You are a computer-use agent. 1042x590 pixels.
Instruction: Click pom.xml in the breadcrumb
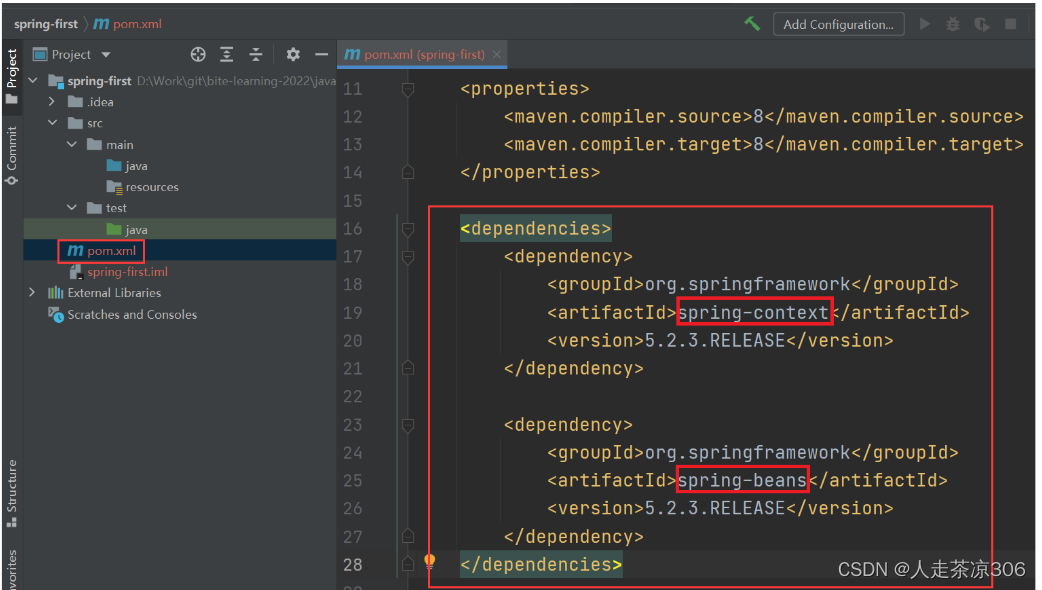(128, 24)
